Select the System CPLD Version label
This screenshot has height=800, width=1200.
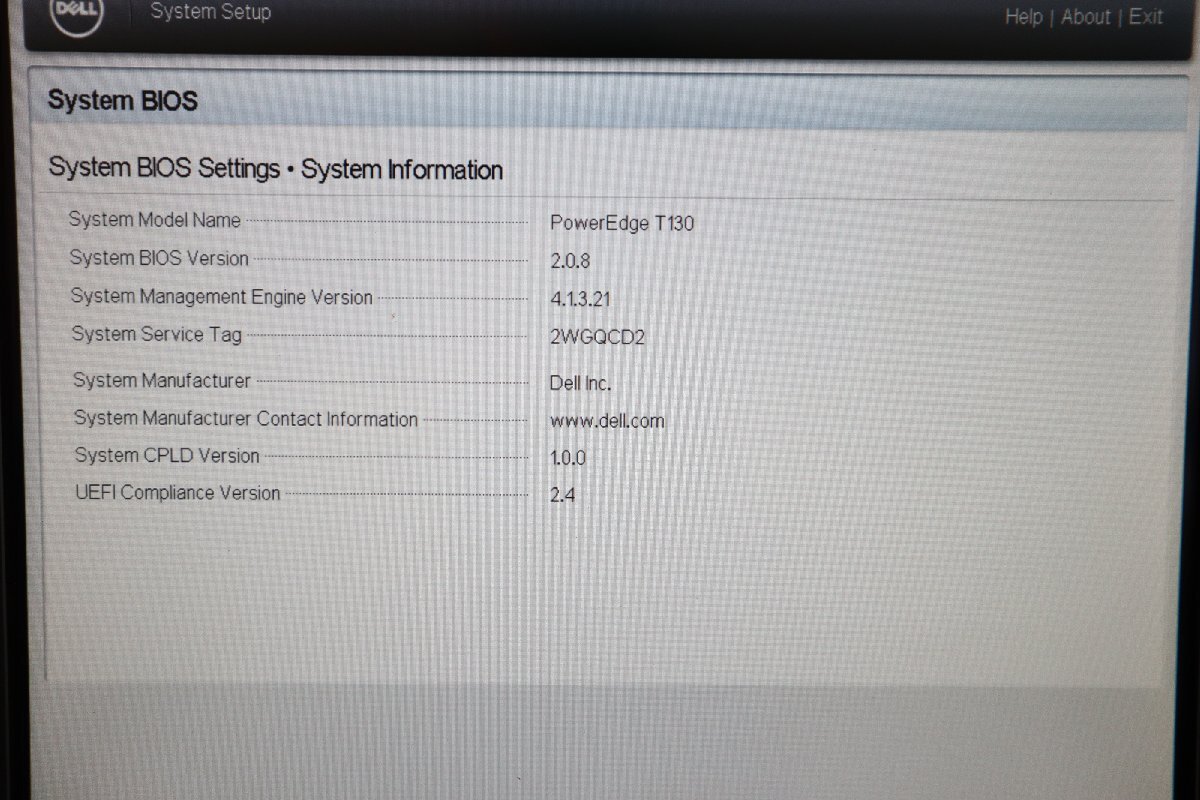pyautogui.click(x=167, y=455)
